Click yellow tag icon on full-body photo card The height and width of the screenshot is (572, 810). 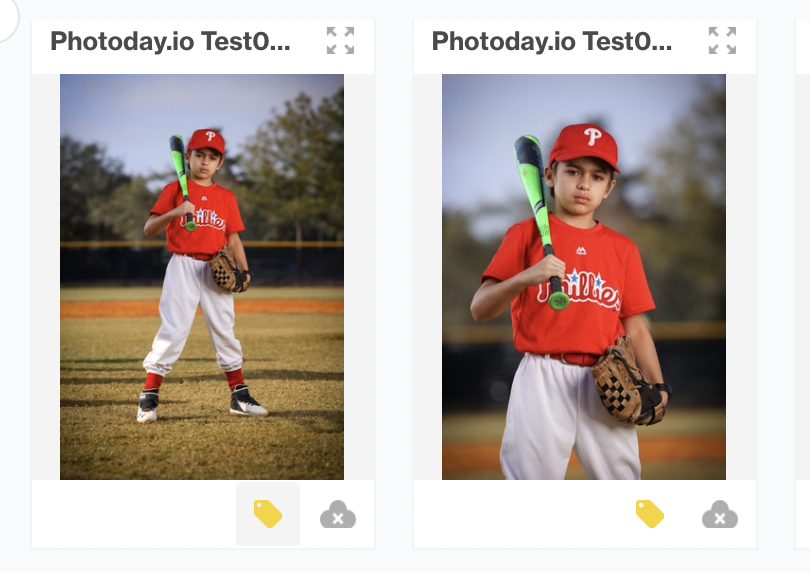tap(268, 514)
